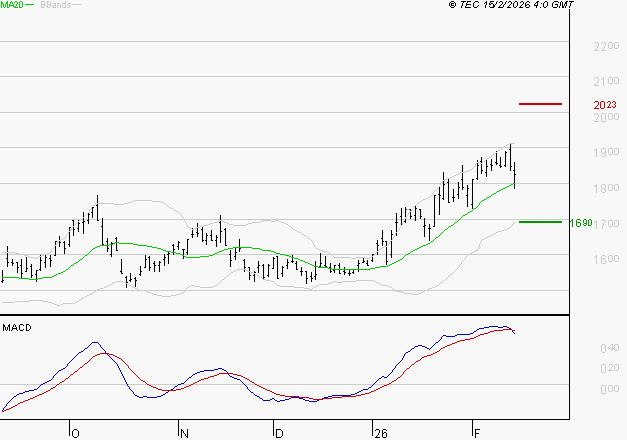Click the 1600 price axis label

pos(606,259)
